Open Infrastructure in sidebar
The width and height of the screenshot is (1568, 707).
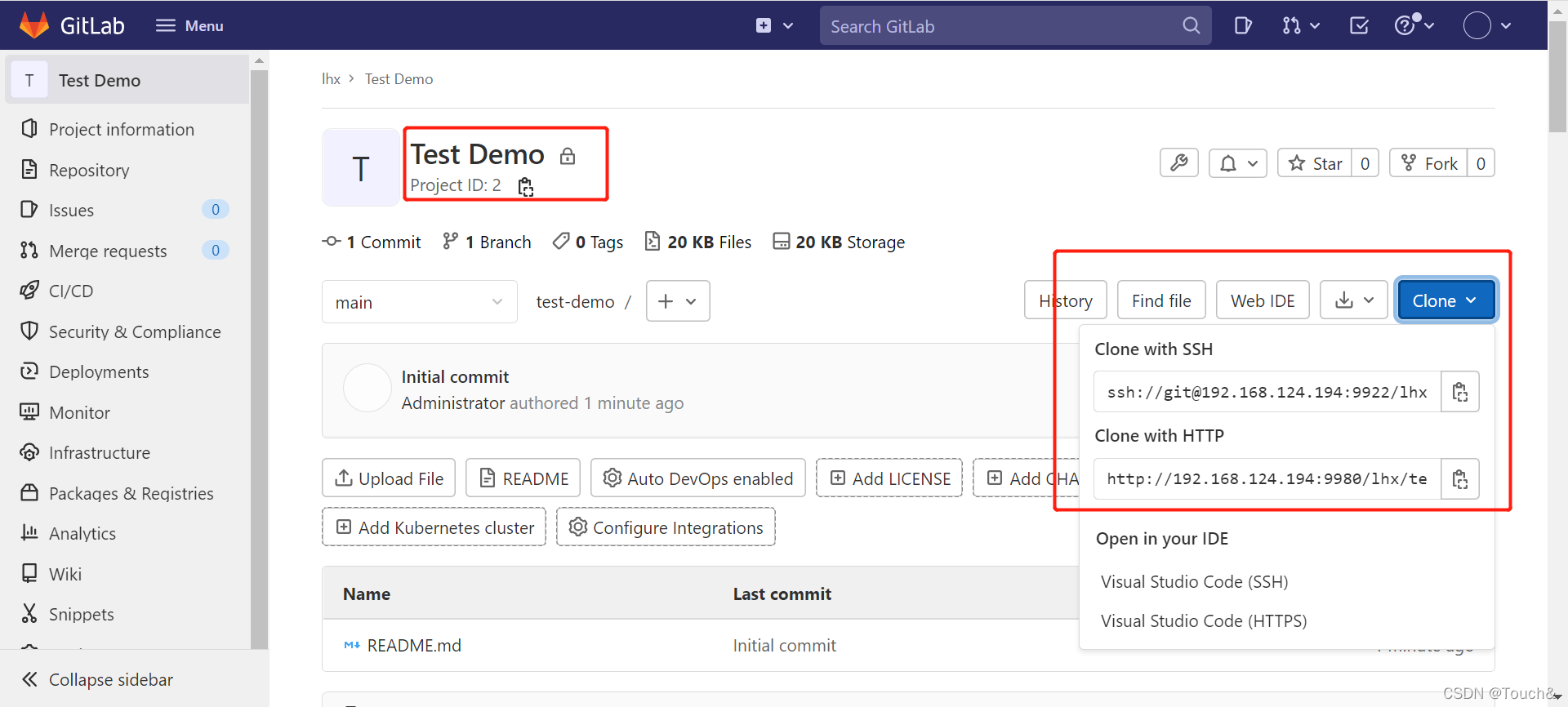click(100, 452)
